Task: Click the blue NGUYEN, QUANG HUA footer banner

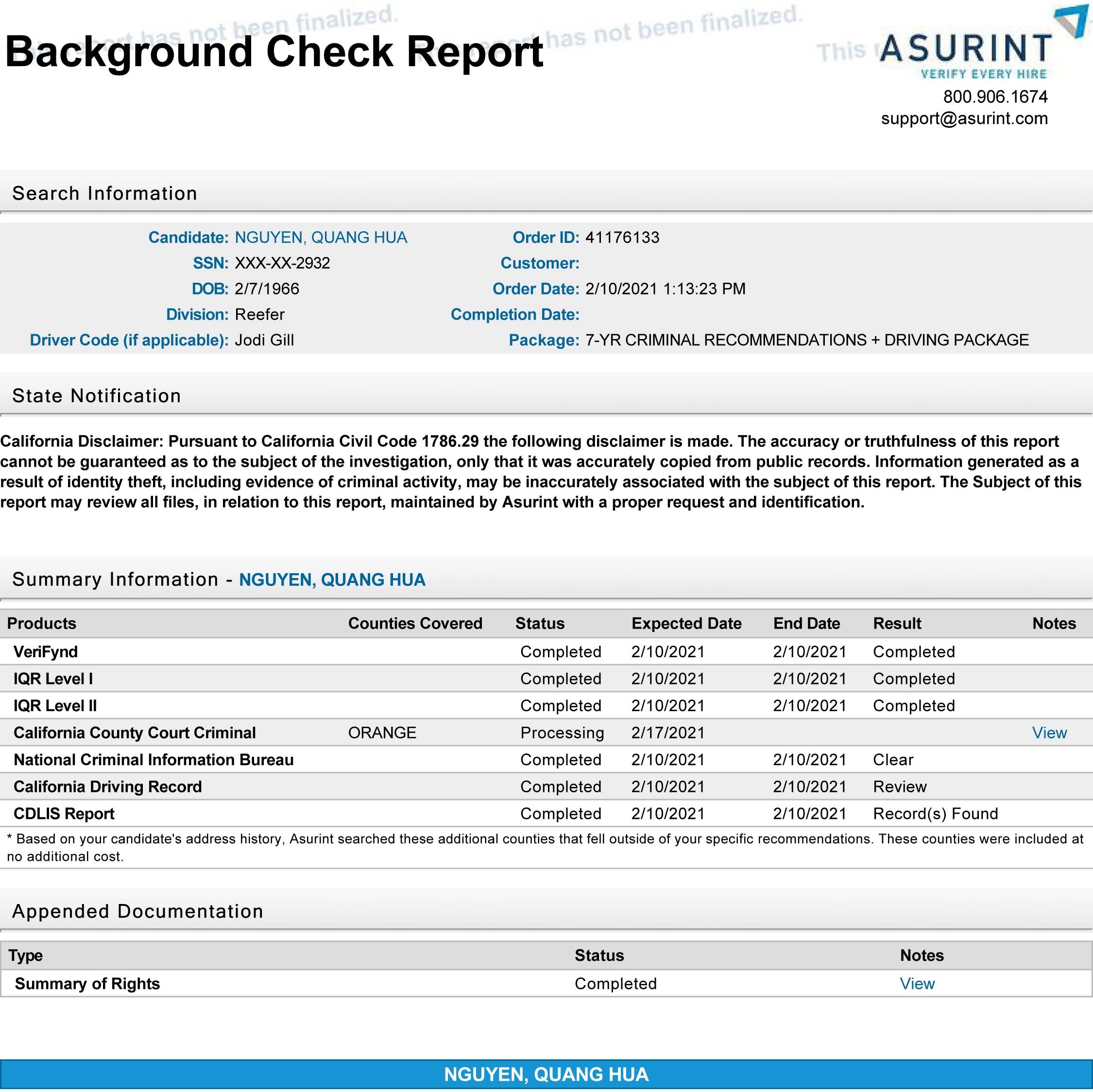Action: 546,1075
